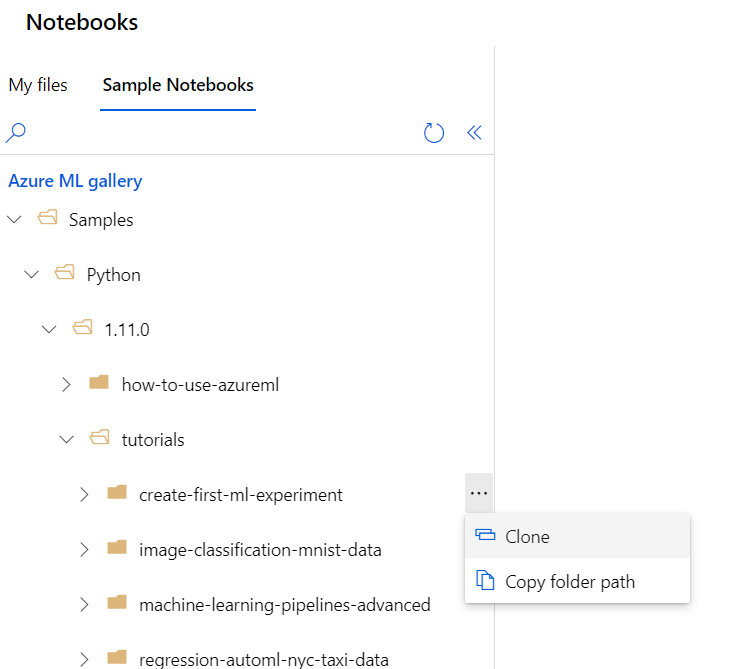Click the regression-automl-nyc-taxi-data folder icon
Viewport: 754px width, 669px height.
(117, 657)
